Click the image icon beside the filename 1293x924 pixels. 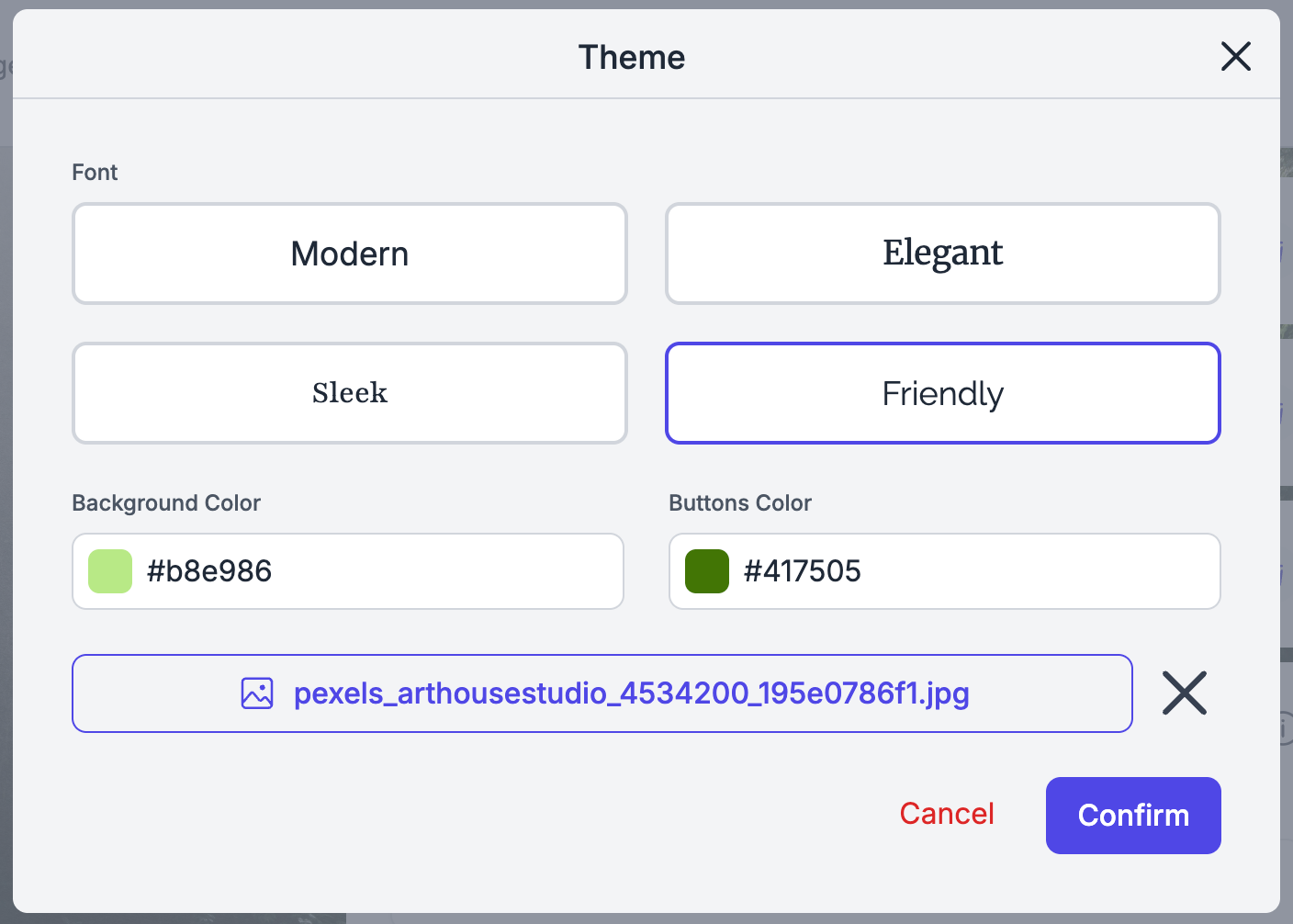tap(257, 693)
